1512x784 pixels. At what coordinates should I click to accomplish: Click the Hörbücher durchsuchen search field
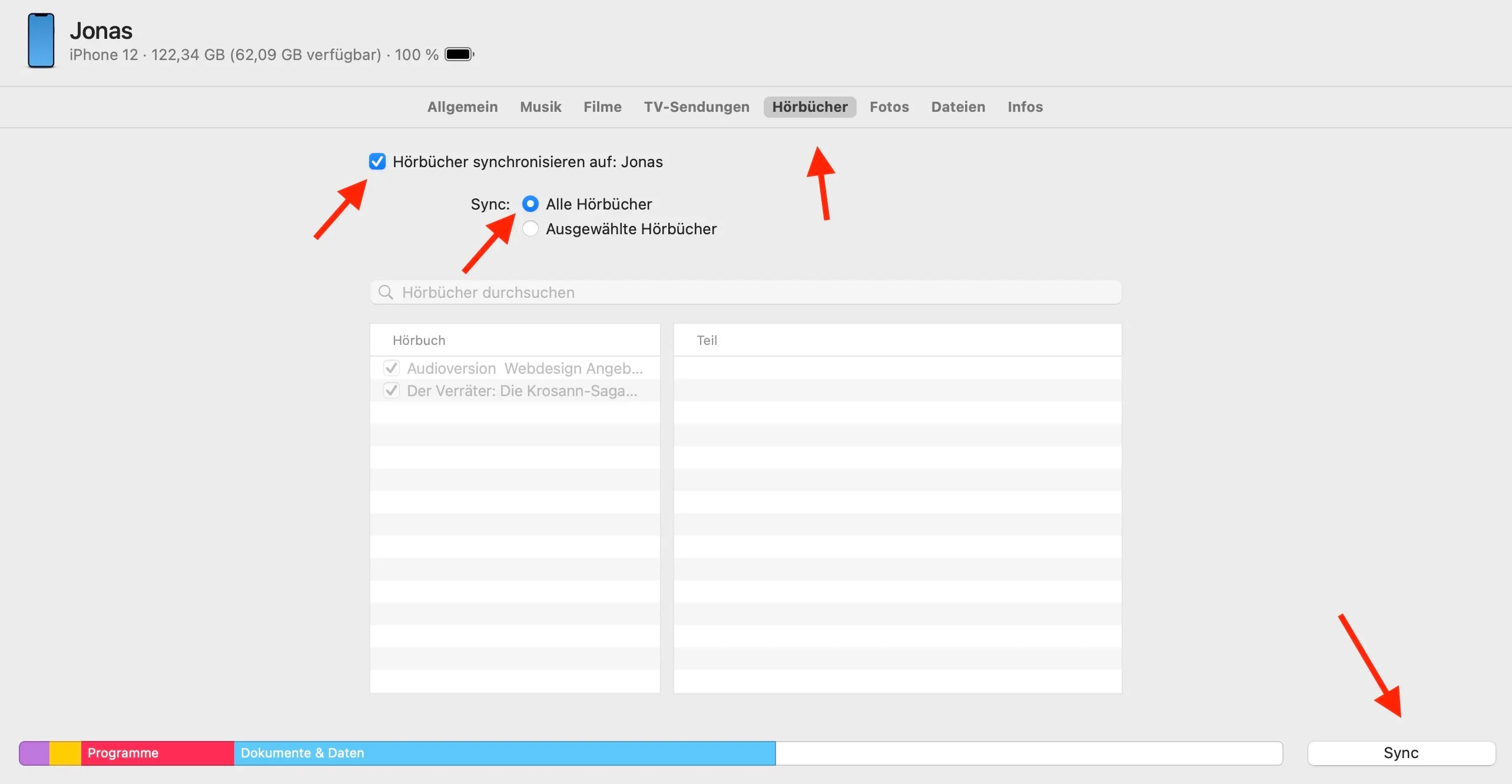pyautogui.click(x=754, y=293)
